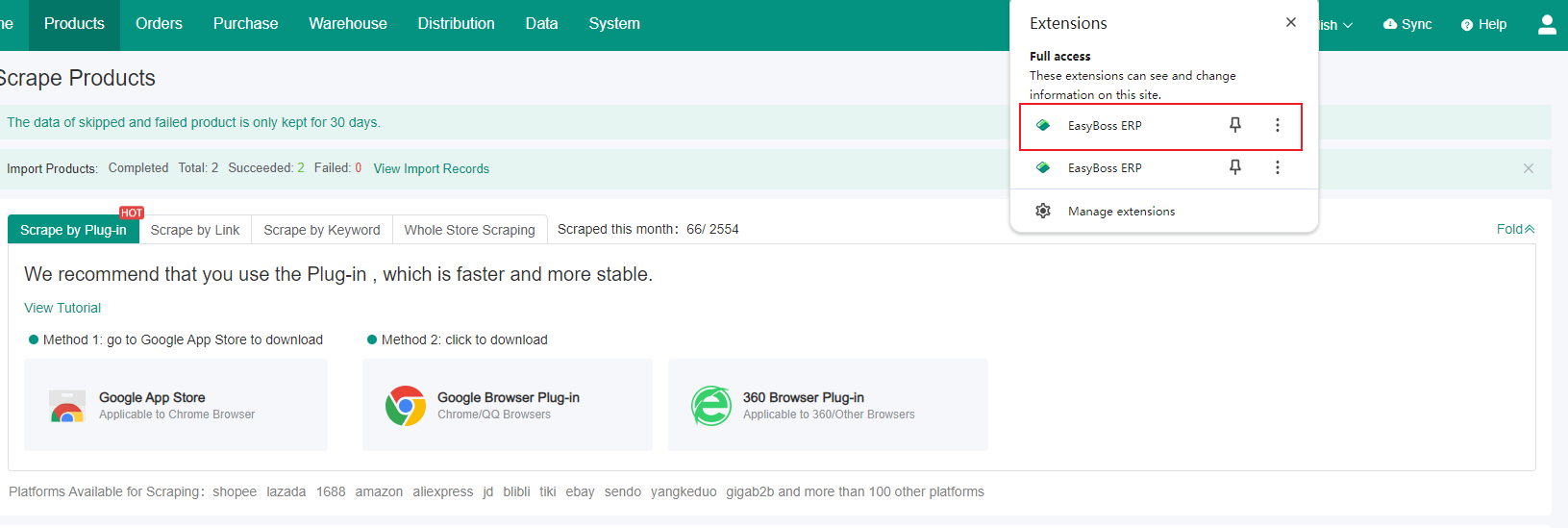Open the Distribution menu

coord(456,24)
